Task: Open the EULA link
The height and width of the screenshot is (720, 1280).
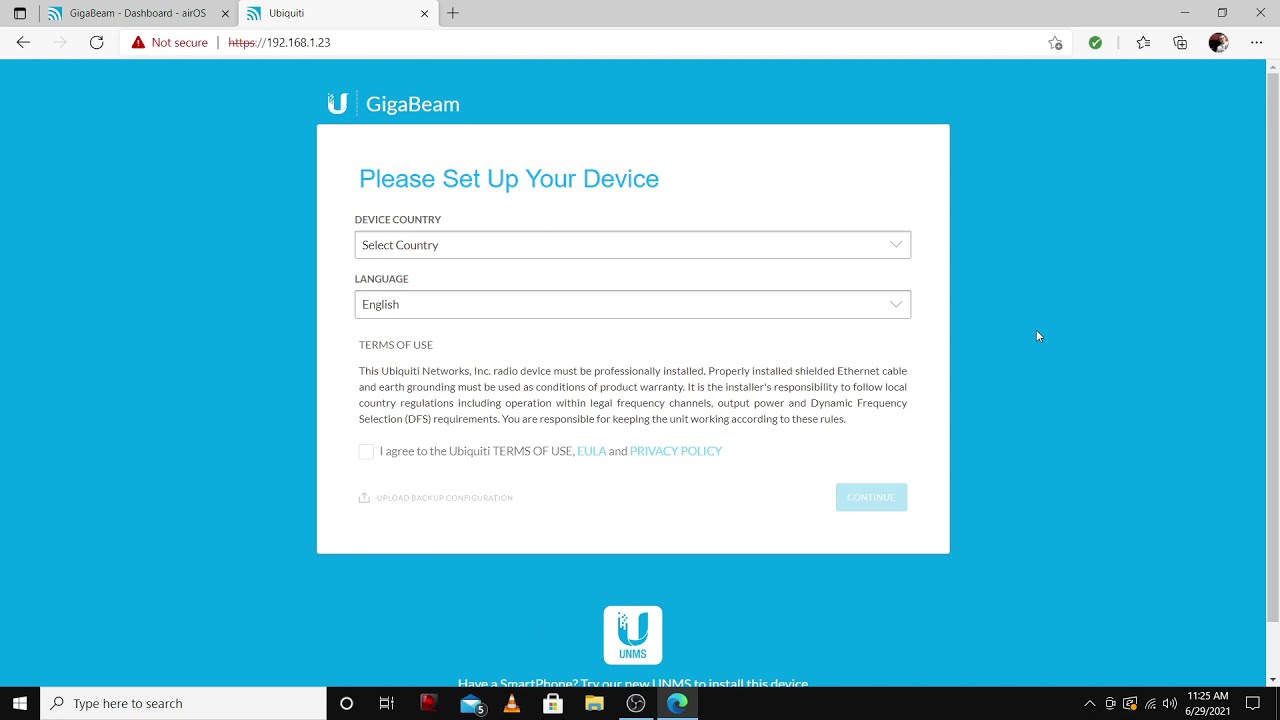Action: tap(591, 451)
